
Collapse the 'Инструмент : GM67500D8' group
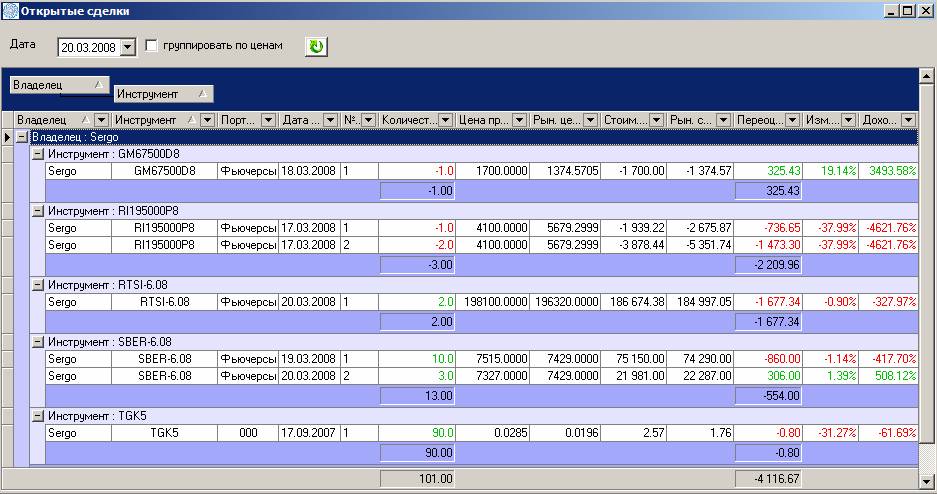38,154
